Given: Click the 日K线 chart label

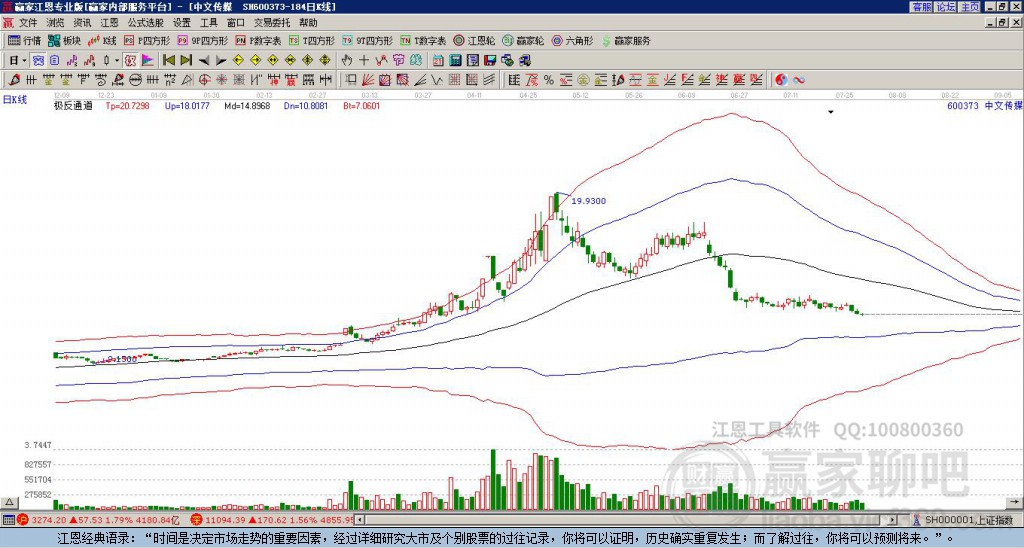Looking at the screenshot, I should pos(16,100).
